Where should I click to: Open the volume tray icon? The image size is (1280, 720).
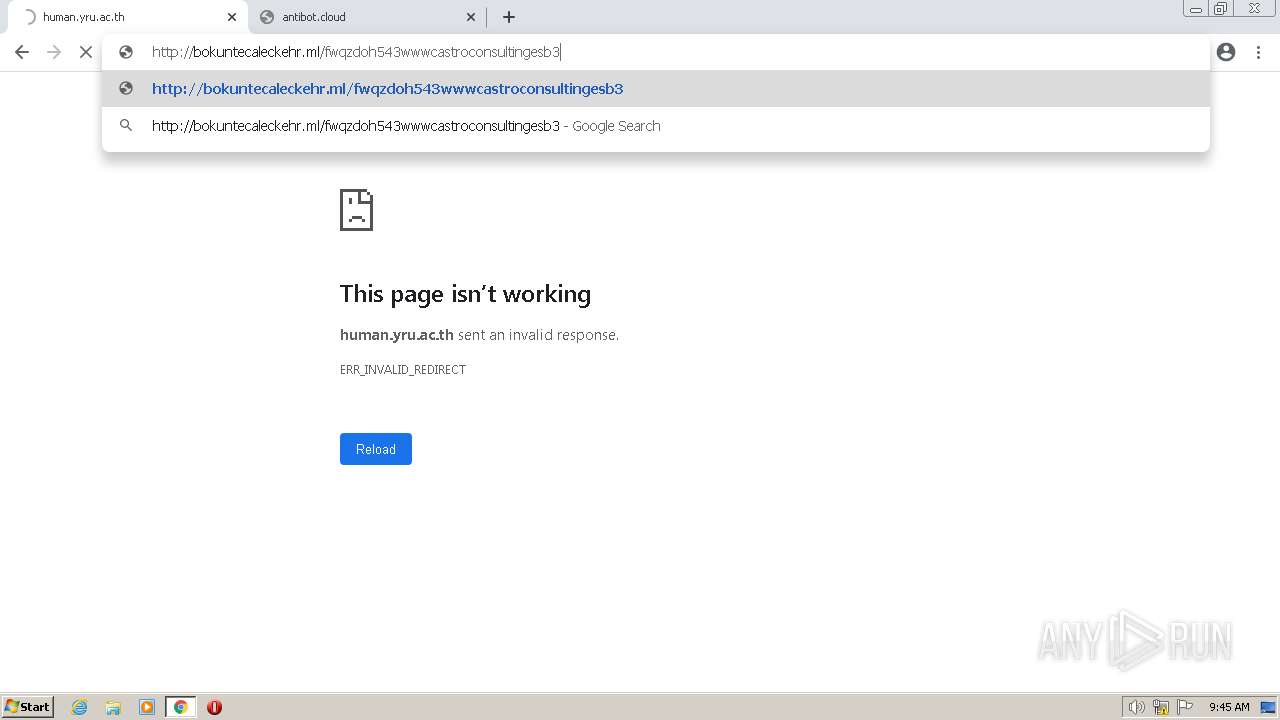1137,707
